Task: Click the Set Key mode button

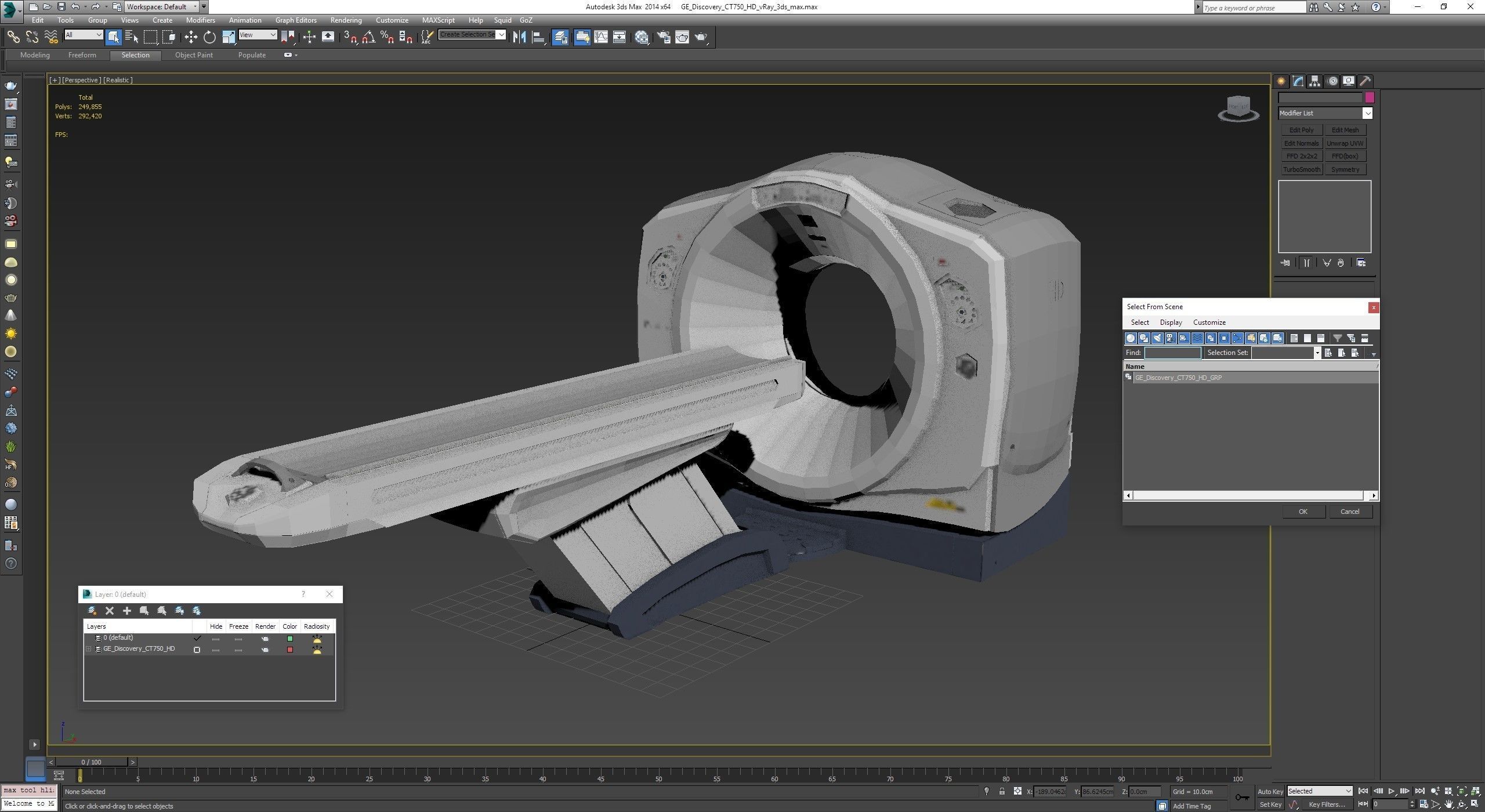Action: (x=1270, y=804)
